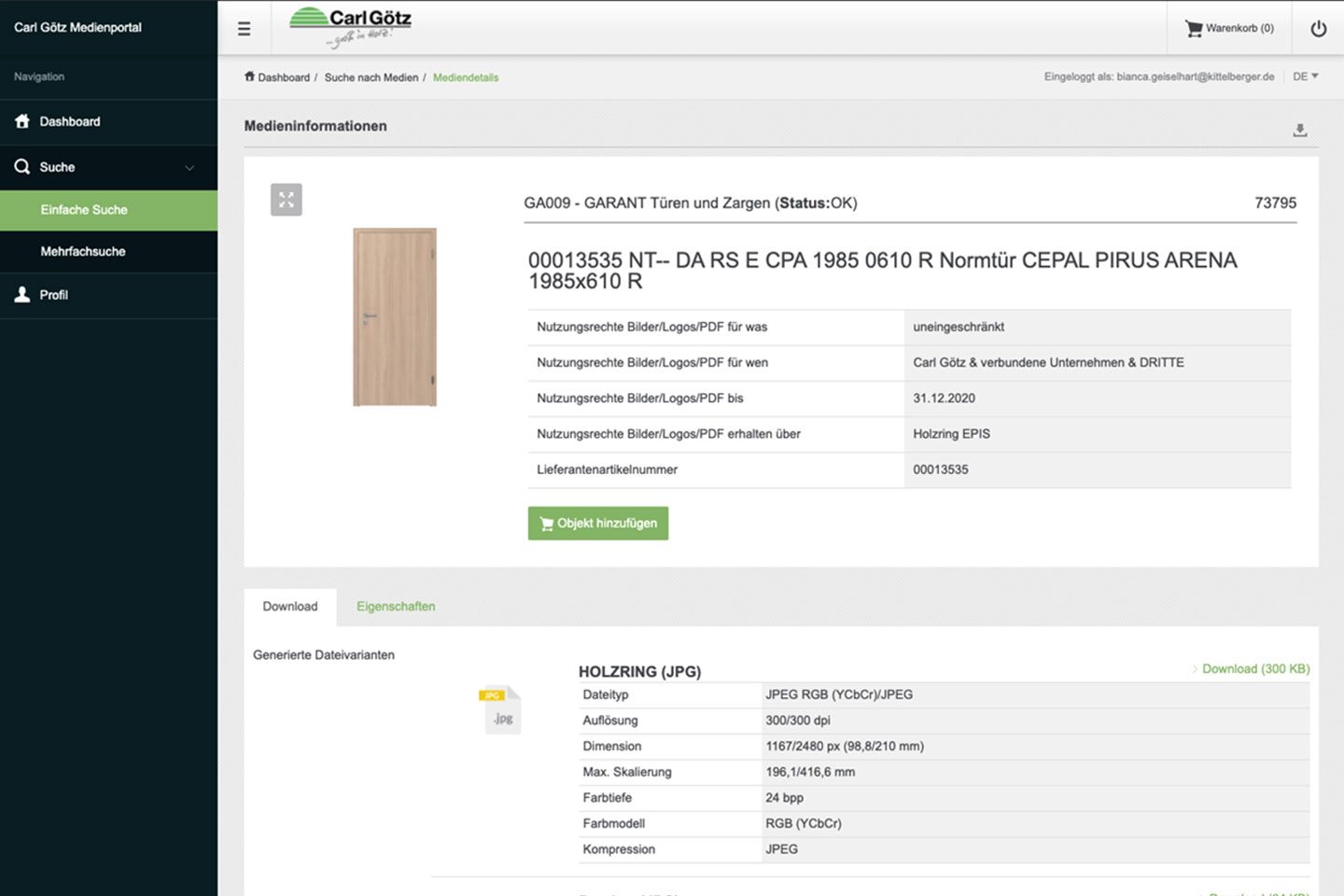The image size is (1344, 896).
Task: Select the Max. Skalierung value 196,1/416,6 mm
Action: [810, 772]
